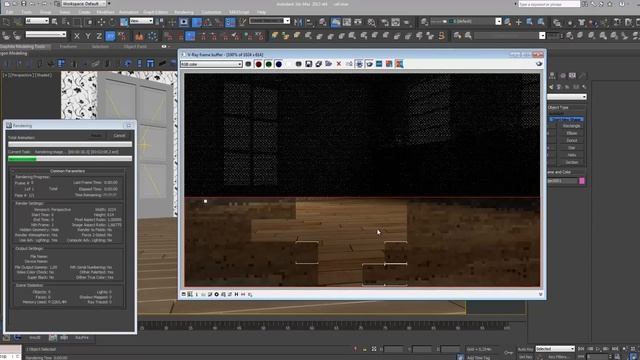Click the green Current Task progress bar
This screenshot has width=640, height=360.
pyautogui.click(x=70, y=158)
